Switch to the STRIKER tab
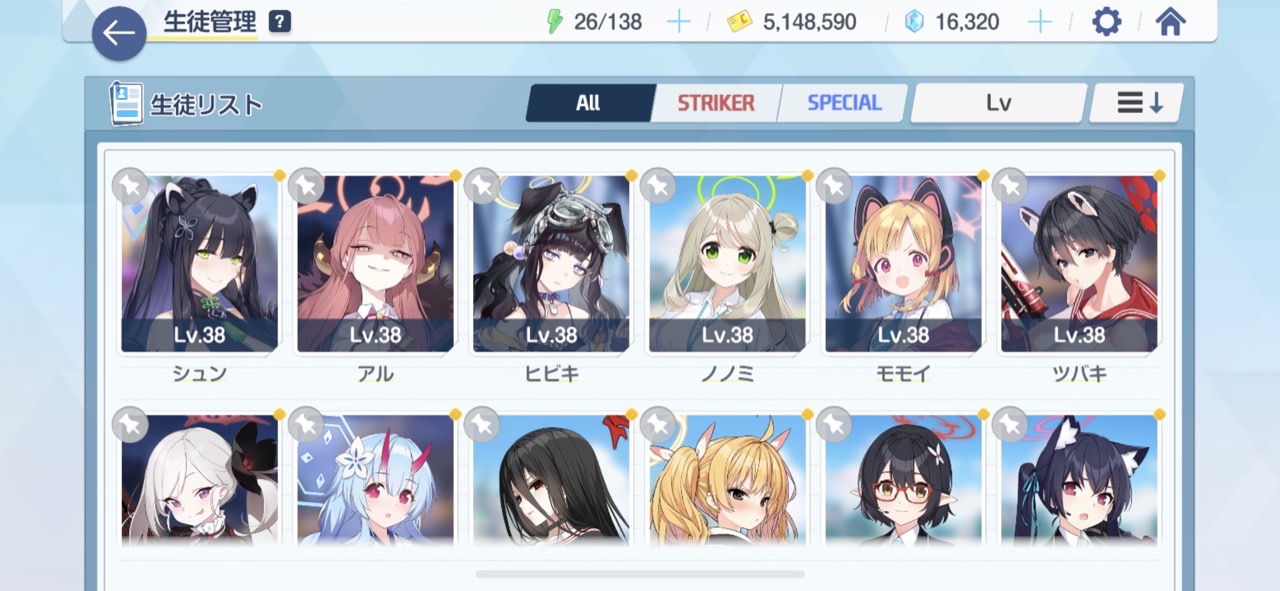This screenshot has height=591, width=1280. coord(716,103)
